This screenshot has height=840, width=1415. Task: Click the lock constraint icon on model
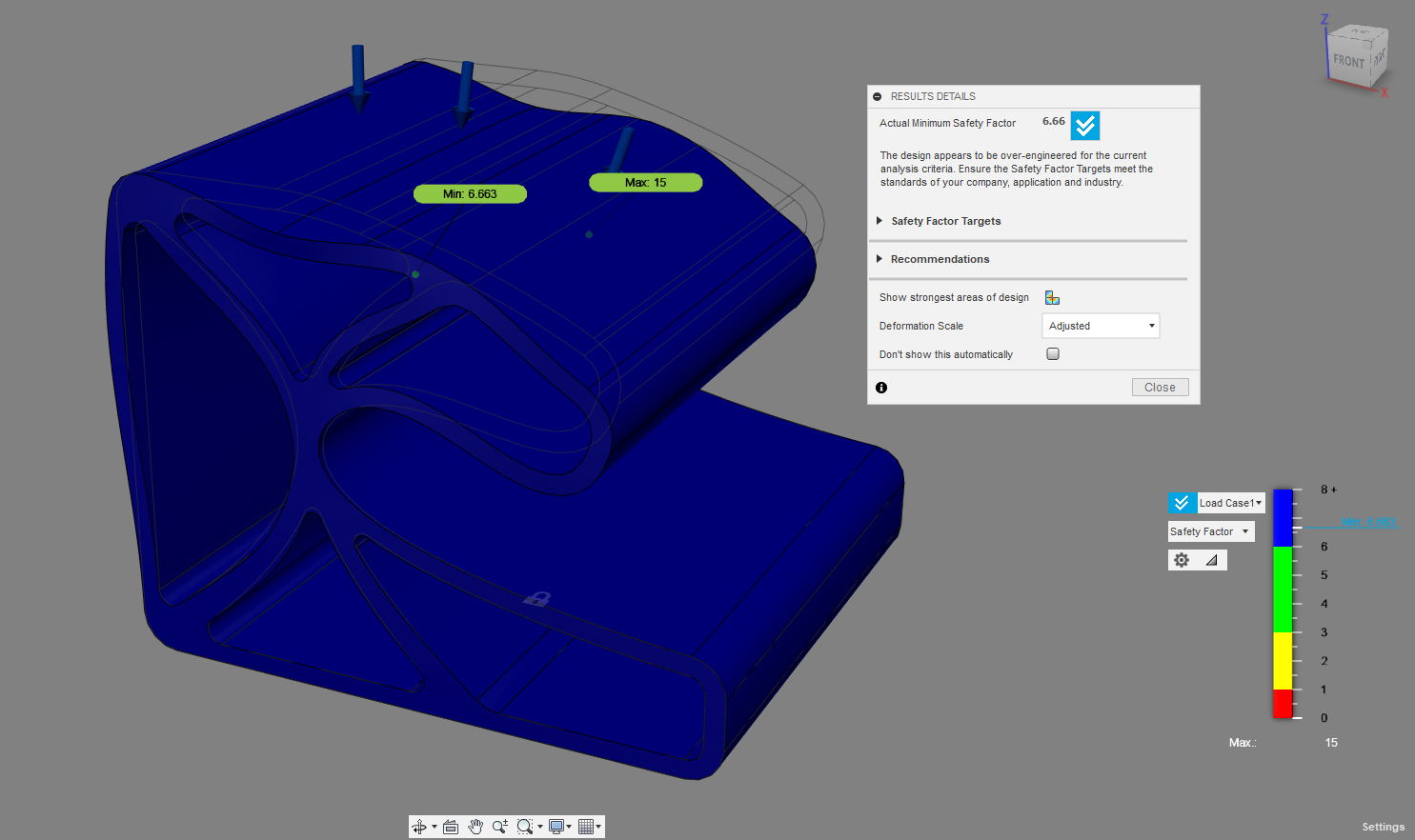pyautogui.click(x=537, y=598)
